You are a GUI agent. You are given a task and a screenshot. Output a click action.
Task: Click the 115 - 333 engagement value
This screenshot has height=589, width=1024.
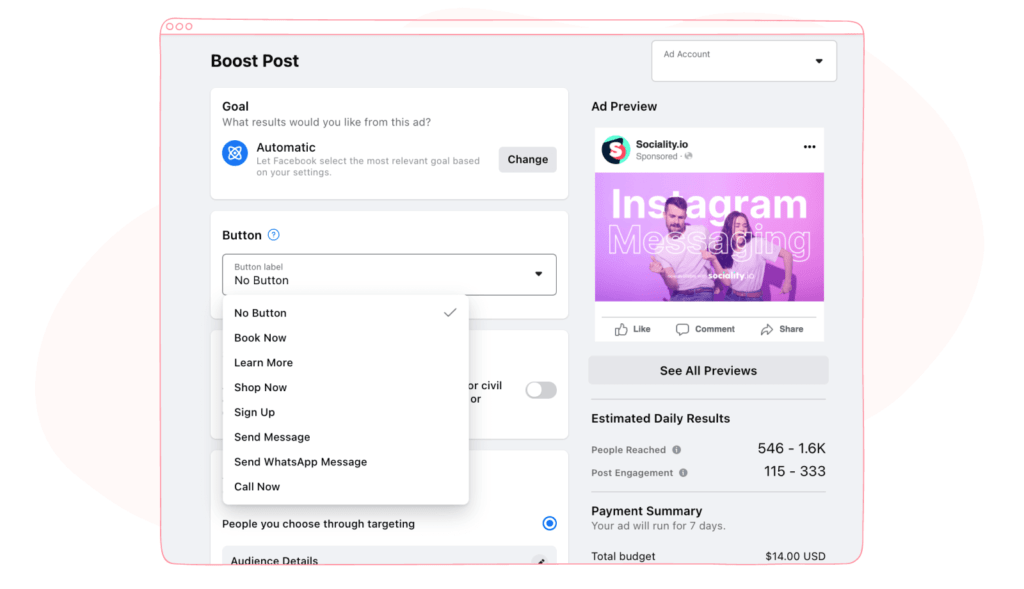tap(795, 471)
